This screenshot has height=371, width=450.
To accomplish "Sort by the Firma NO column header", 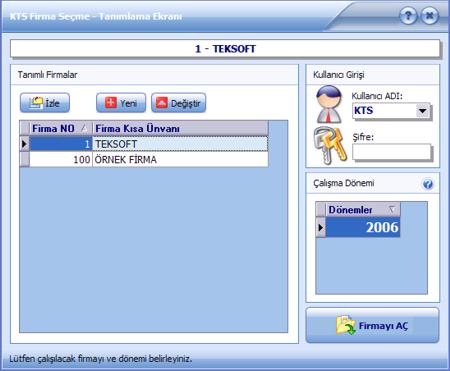I will pyautogui.click(x=60, y=128).
